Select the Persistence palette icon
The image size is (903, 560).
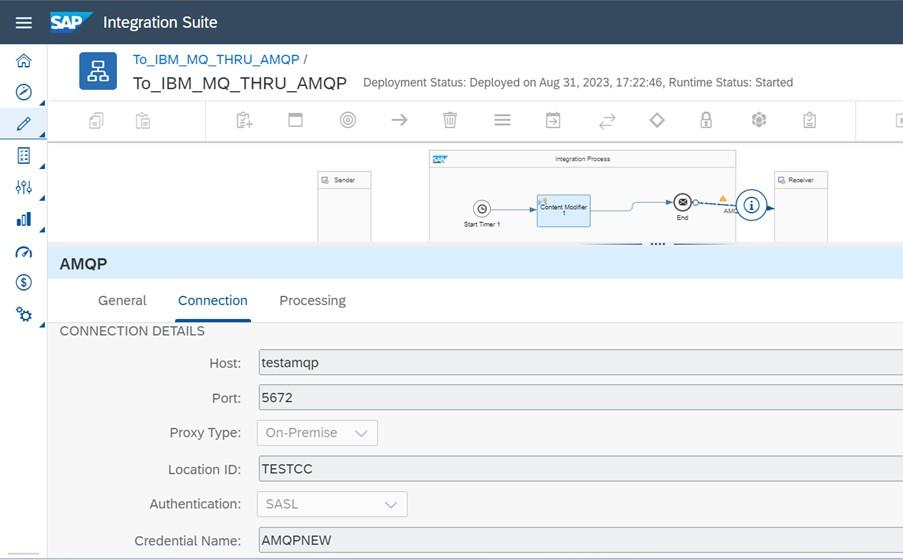pos(759,120)
